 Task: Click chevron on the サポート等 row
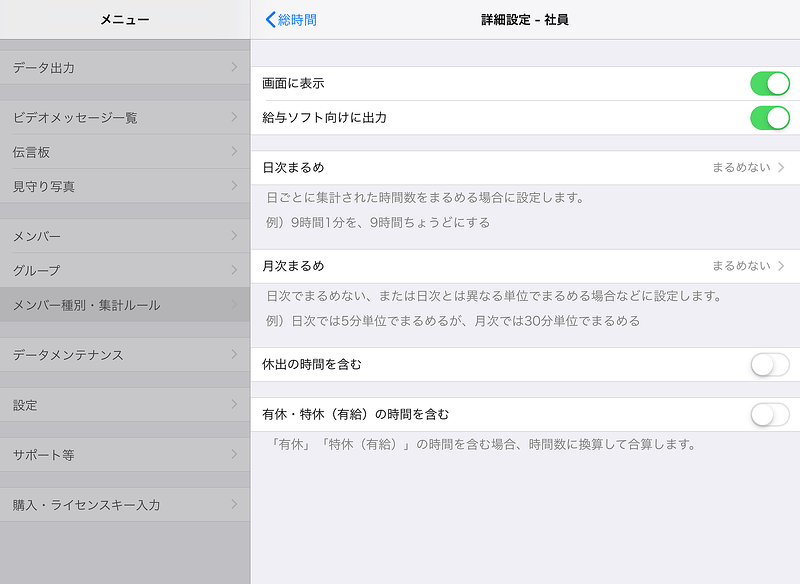pyautogui.click(x=234, y=455)
